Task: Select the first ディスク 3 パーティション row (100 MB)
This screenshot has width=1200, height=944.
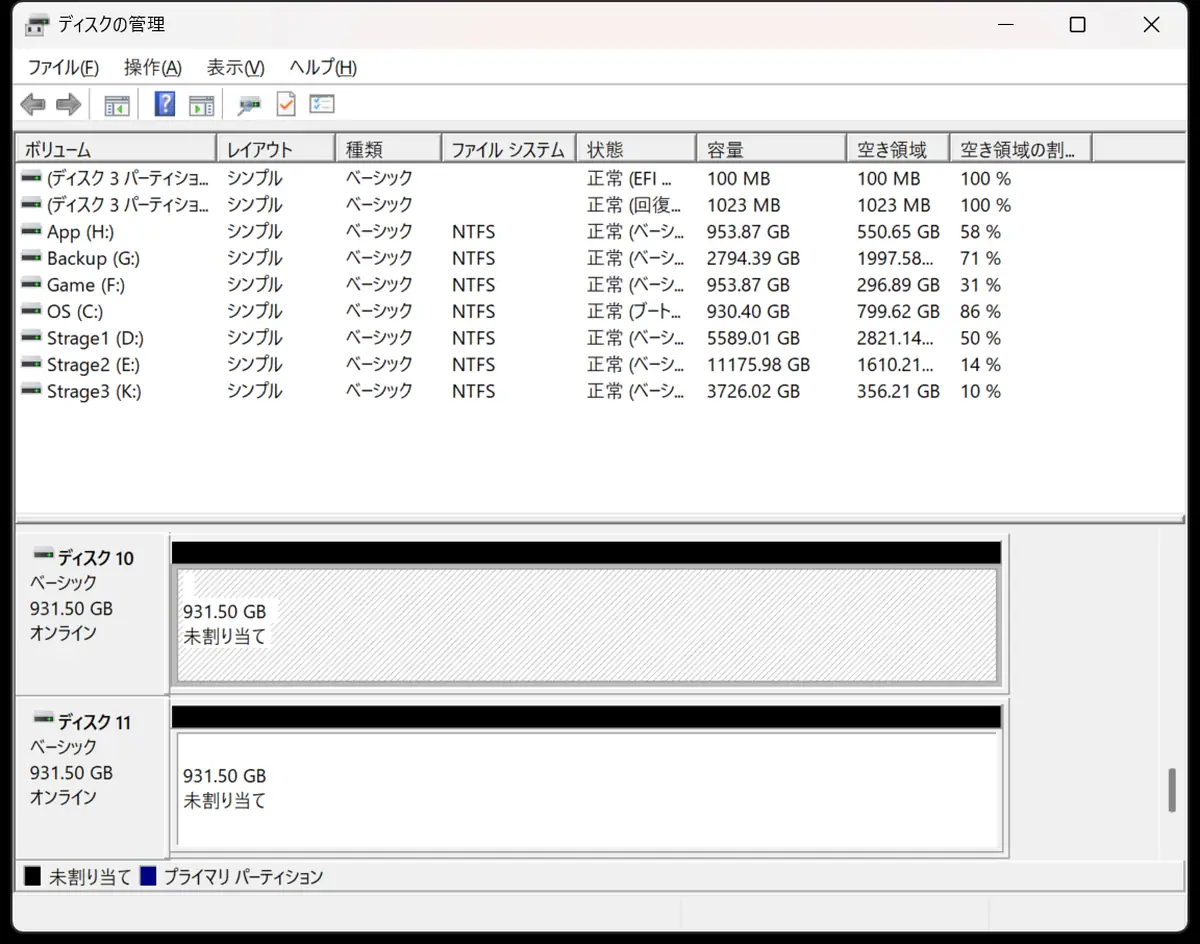Action: (x=554, y=178)
